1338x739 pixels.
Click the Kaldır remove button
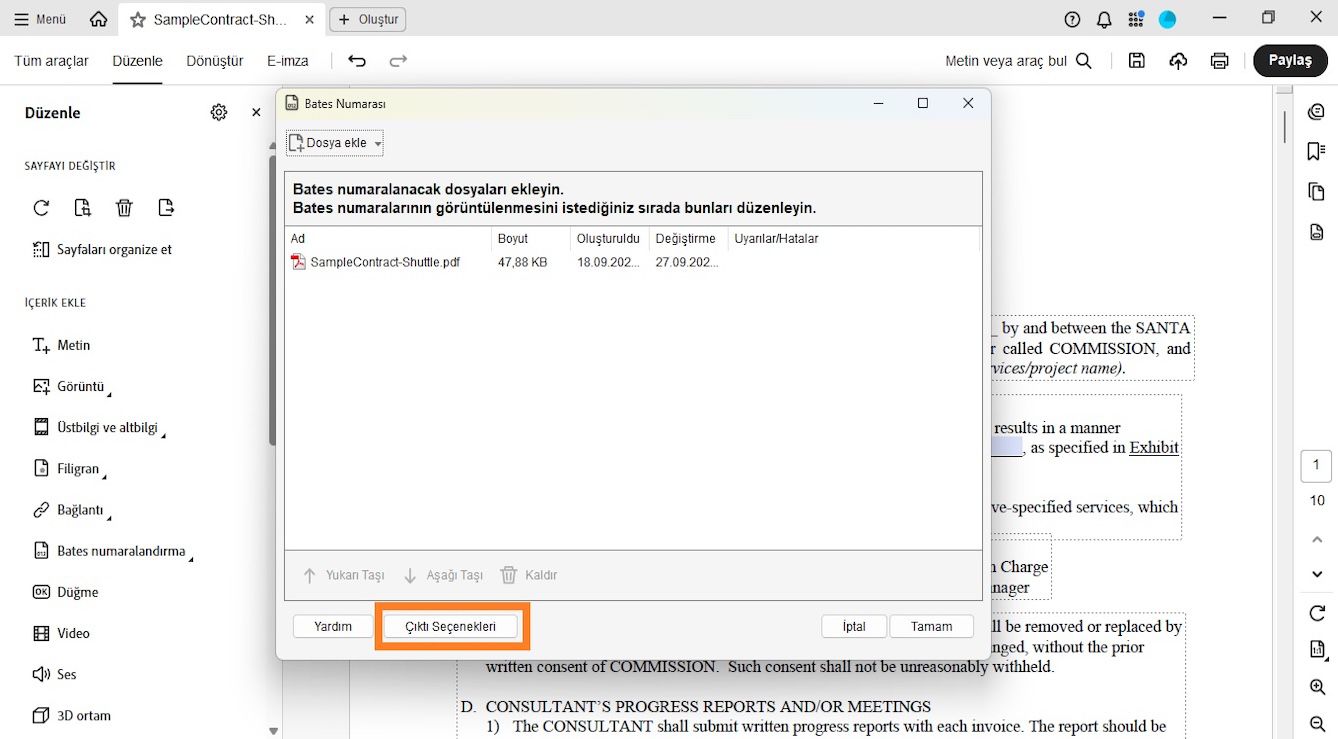pyautogui.click(x=529, y=575)
